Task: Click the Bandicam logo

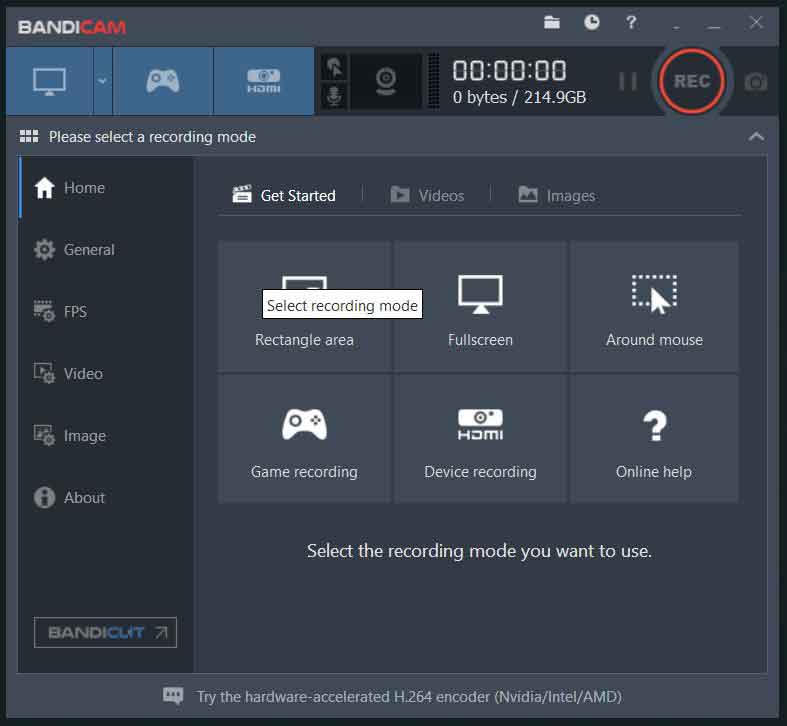Action: click(72, 27)
